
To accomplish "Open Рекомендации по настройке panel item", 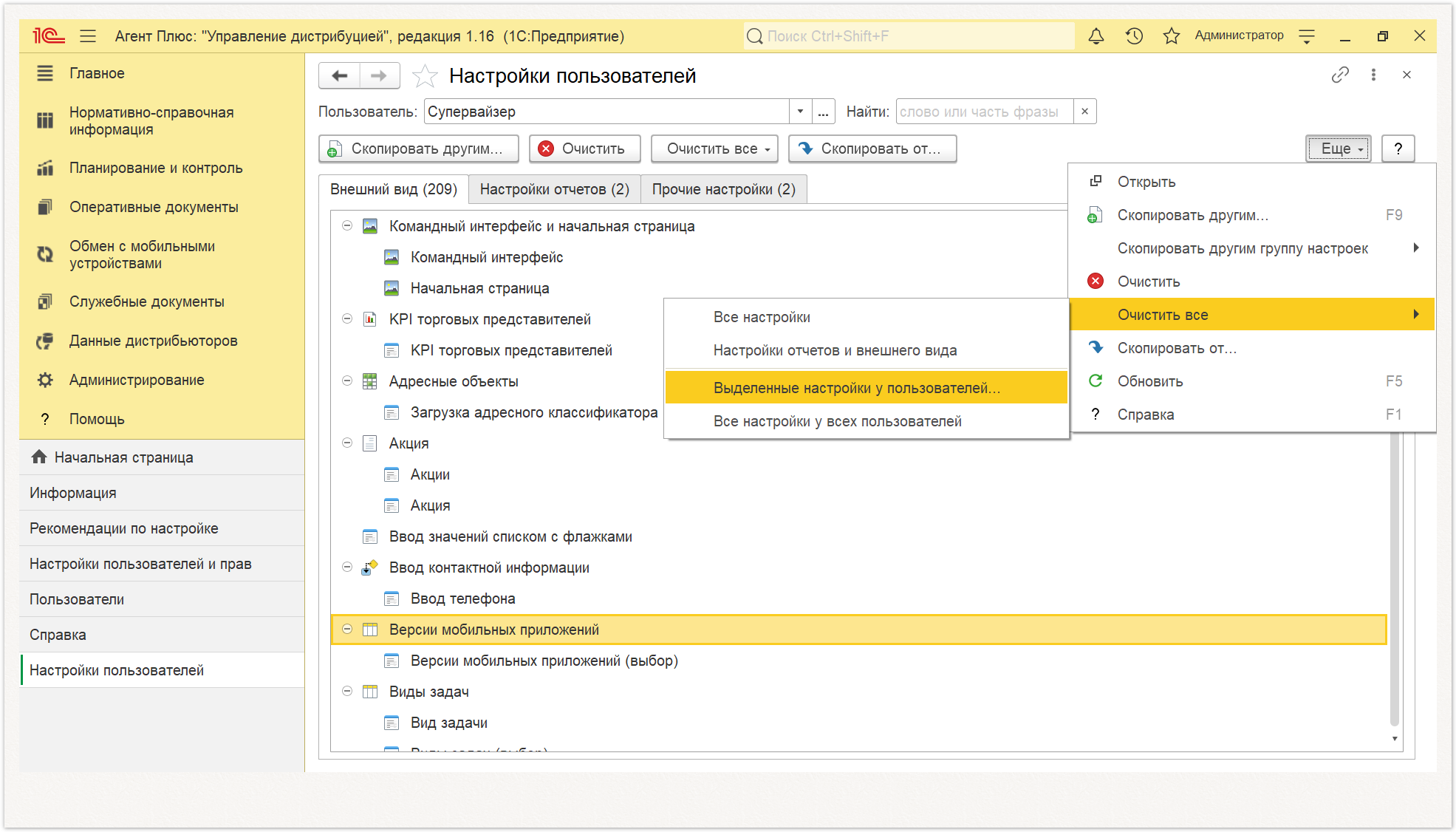I will pyautogui.click(x=163, y=528).
